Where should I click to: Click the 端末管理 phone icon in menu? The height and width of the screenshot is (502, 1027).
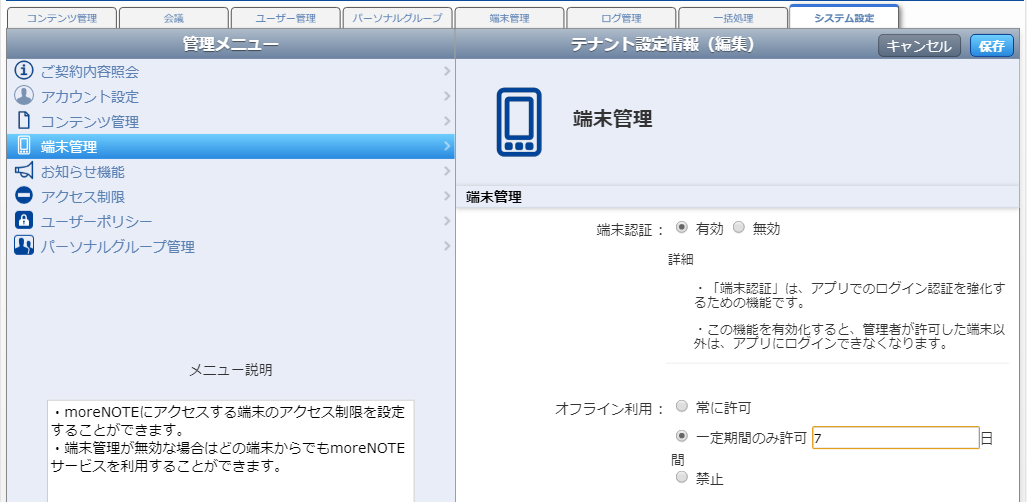[24, 145]
